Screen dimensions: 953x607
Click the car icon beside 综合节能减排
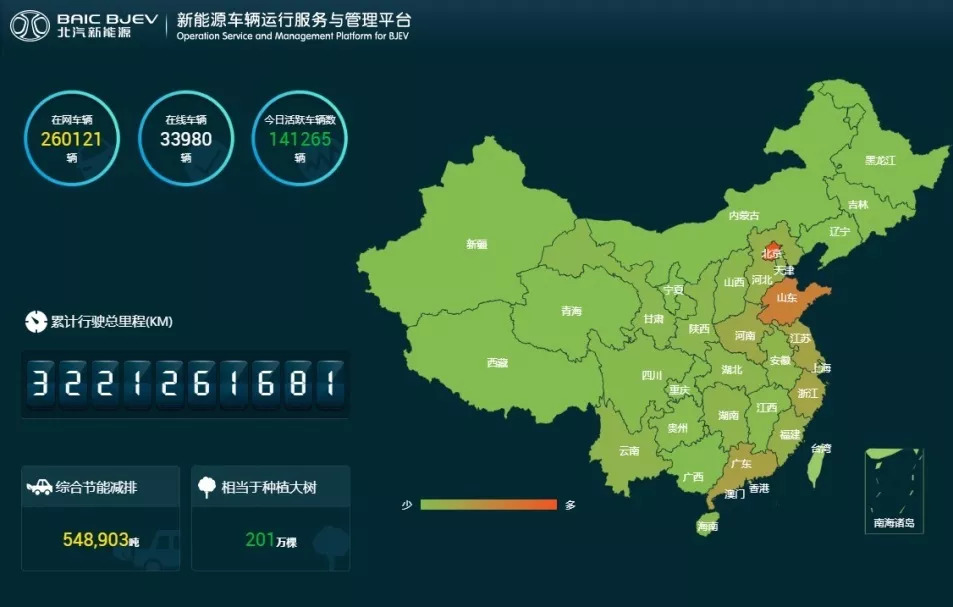click(x=39, y=487)
